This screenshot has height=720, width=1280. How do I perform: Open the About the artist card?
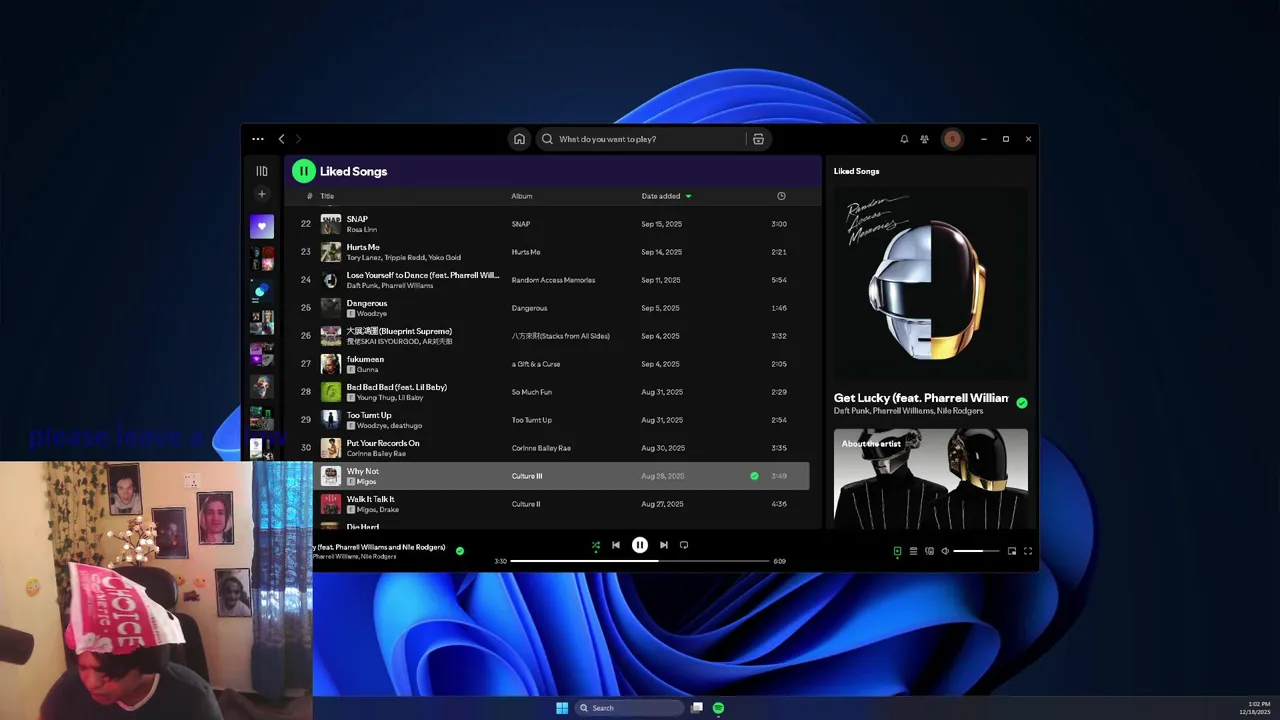(x=931, y=479)
